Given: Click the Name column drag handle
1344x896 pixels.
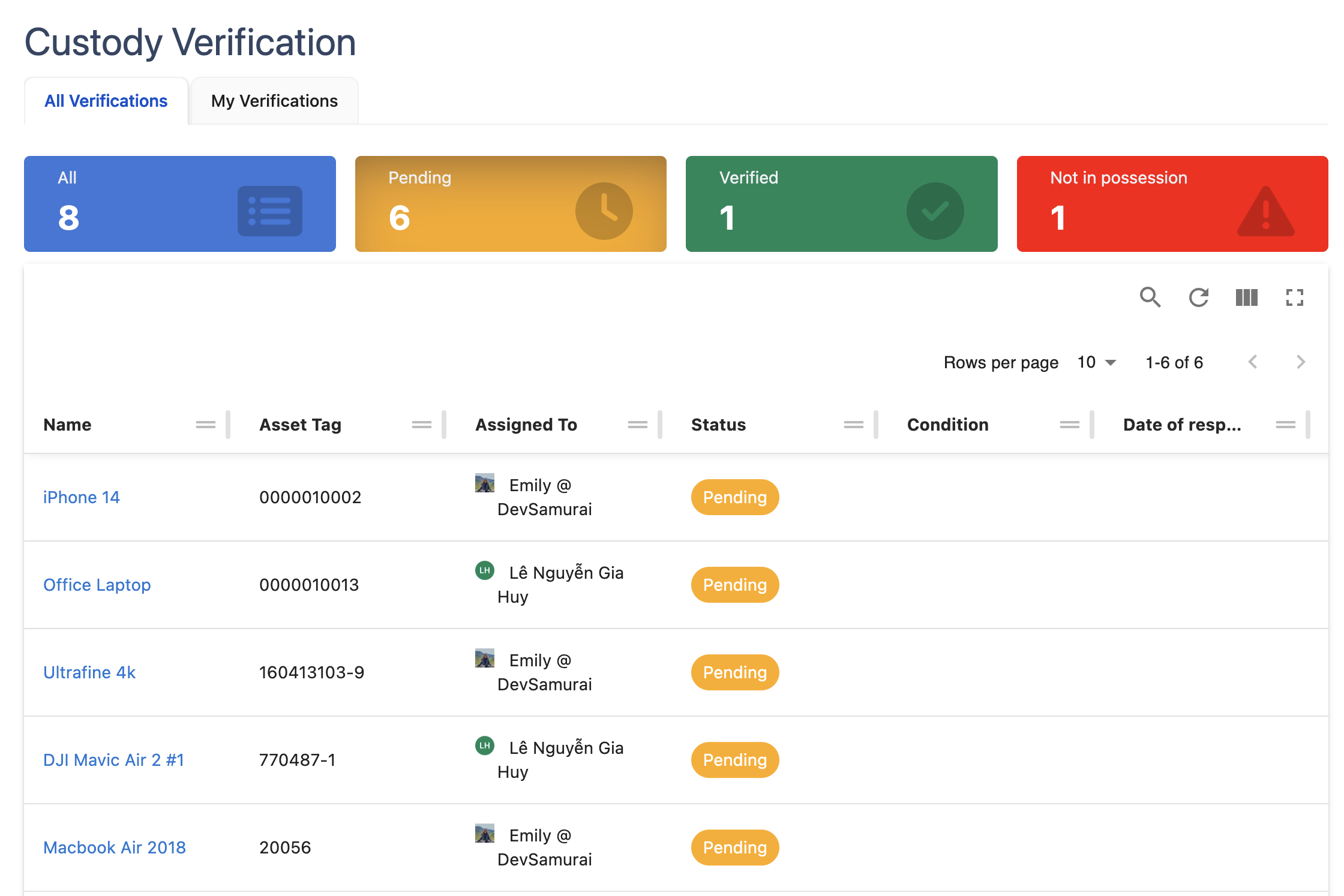Looking at the screenshot, I should click(x=205, y=425).
